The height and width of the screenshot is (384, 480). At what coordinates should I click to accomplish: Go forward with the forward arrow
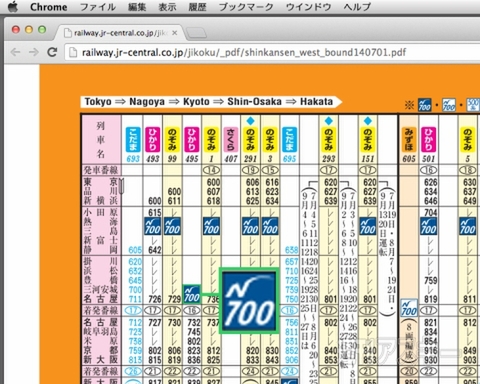tap(33, 52)
